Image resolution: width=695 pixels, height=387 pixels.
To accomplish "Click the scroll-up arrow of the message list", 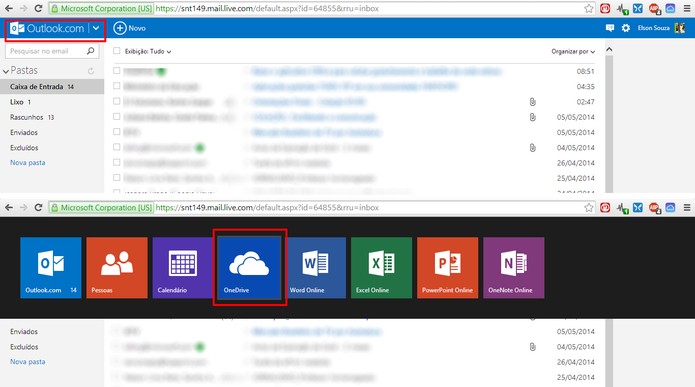I will click(609, 50).
